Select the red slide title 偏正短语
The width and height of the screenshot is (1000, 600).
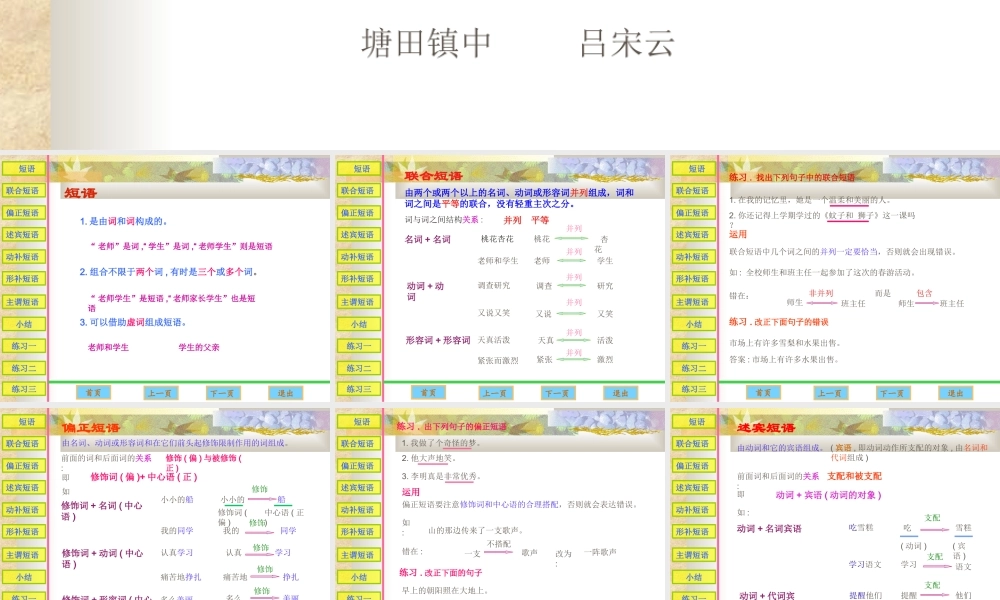pos(91,428)
